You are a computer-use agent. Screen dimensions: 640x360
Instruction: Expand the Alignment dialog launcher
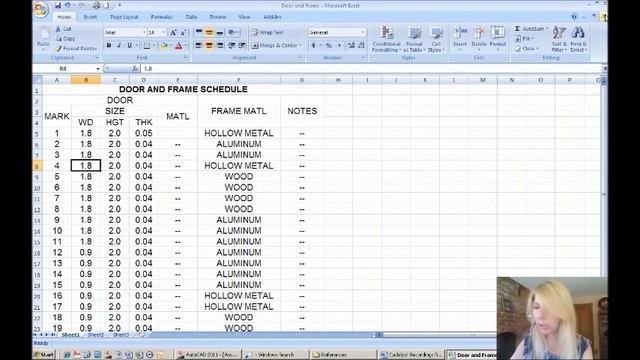301,58
